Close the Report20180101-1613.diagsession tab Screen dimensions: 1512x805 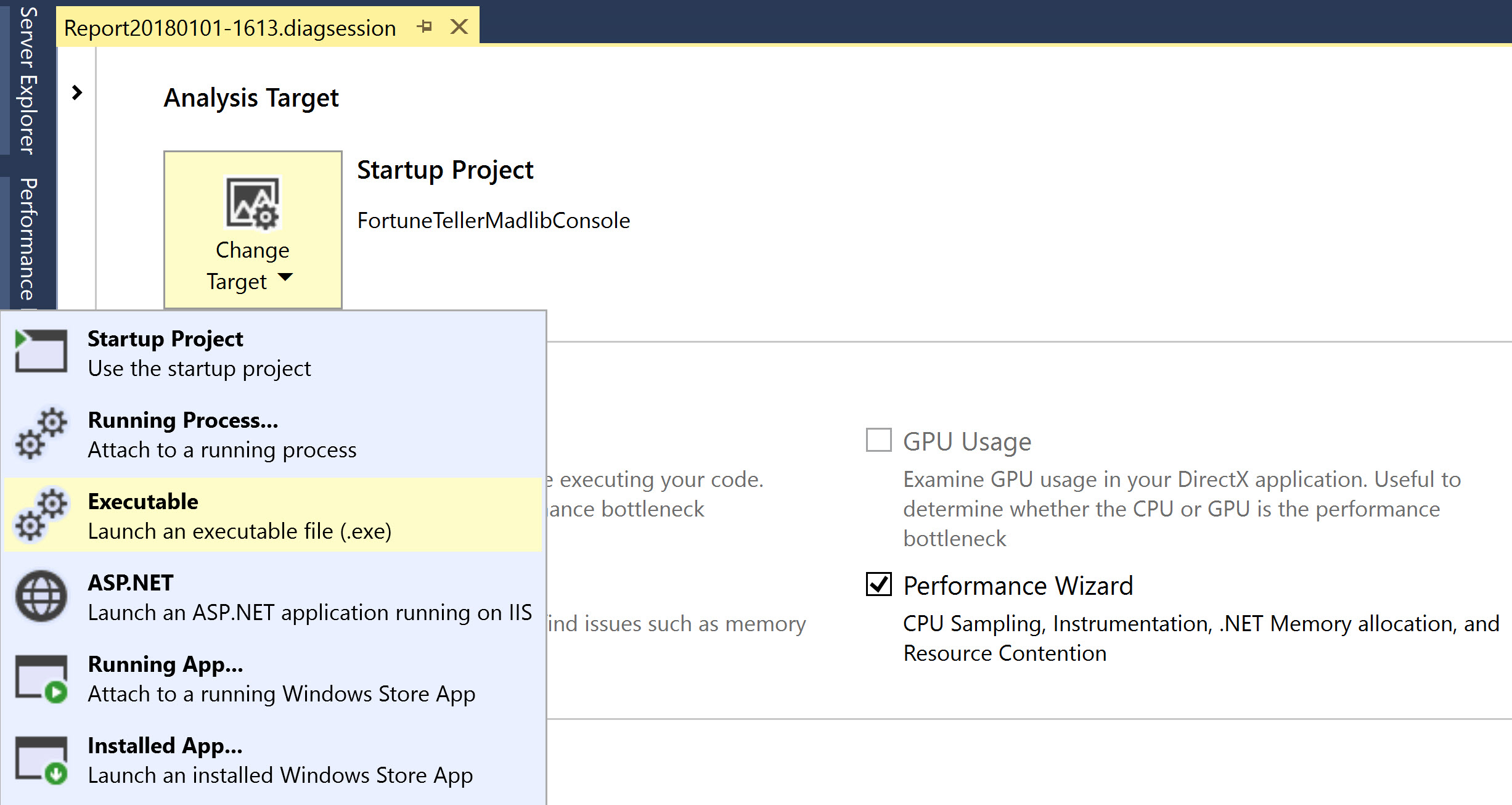coord(459,27)
